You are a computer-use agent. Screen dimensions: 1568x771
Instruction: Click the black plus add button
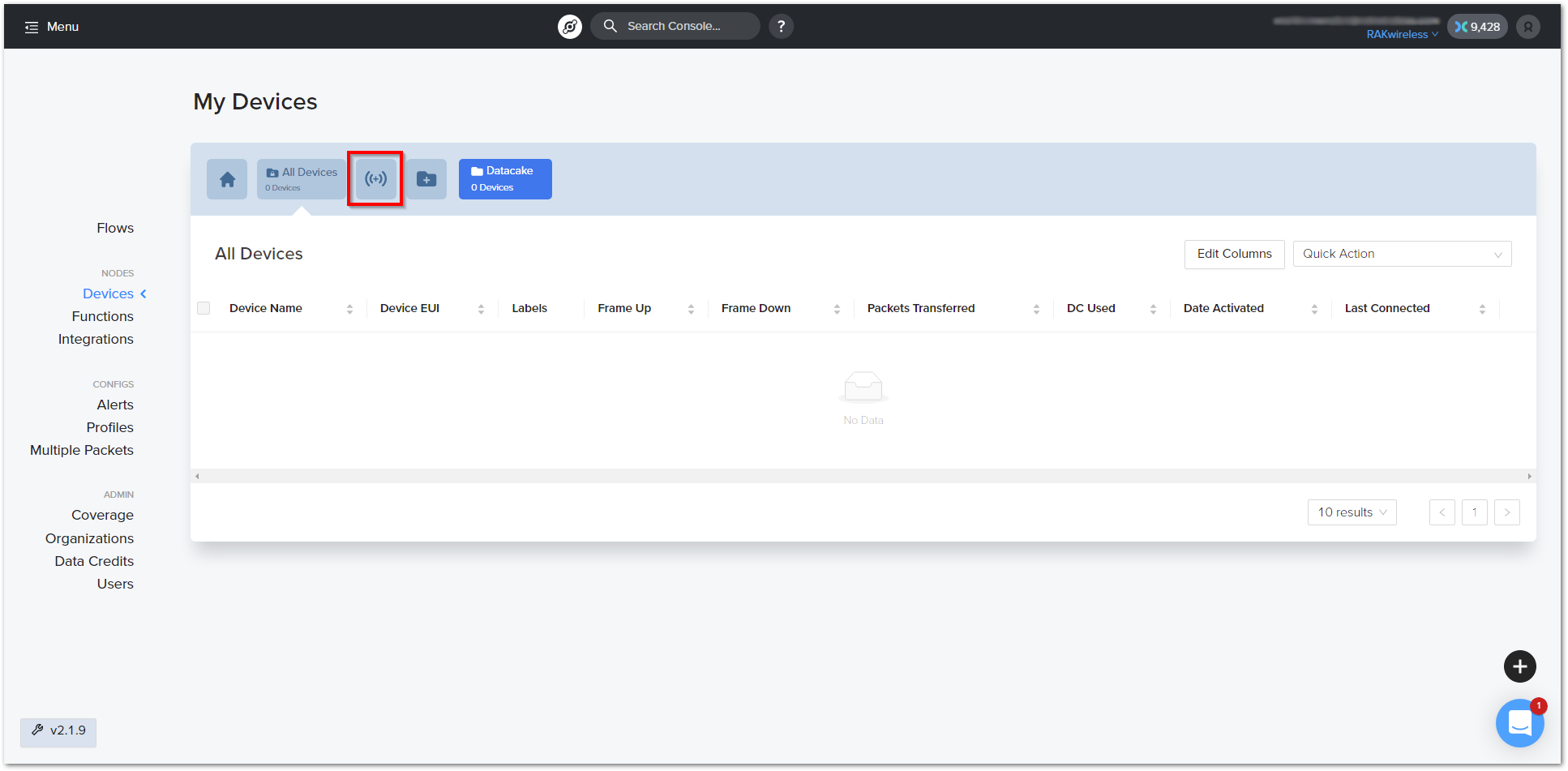coord(1519,666)
